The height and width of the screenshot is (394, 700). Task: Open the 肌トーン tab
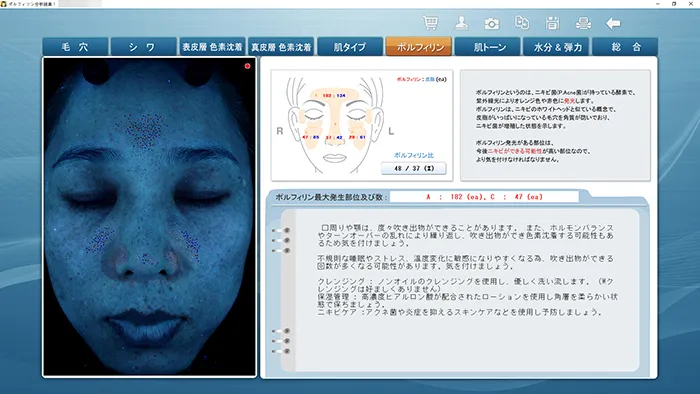(488, 47)
